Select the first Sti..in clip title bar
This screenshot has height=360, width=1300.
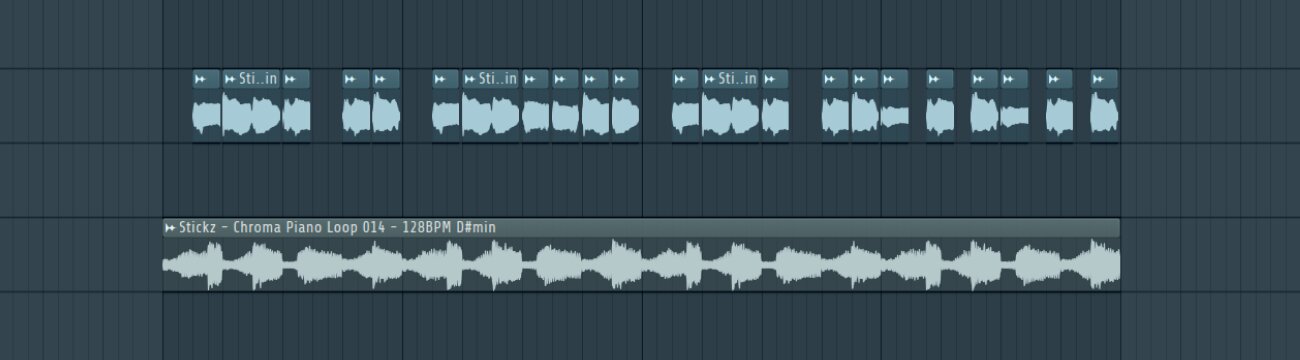point(251,79)
